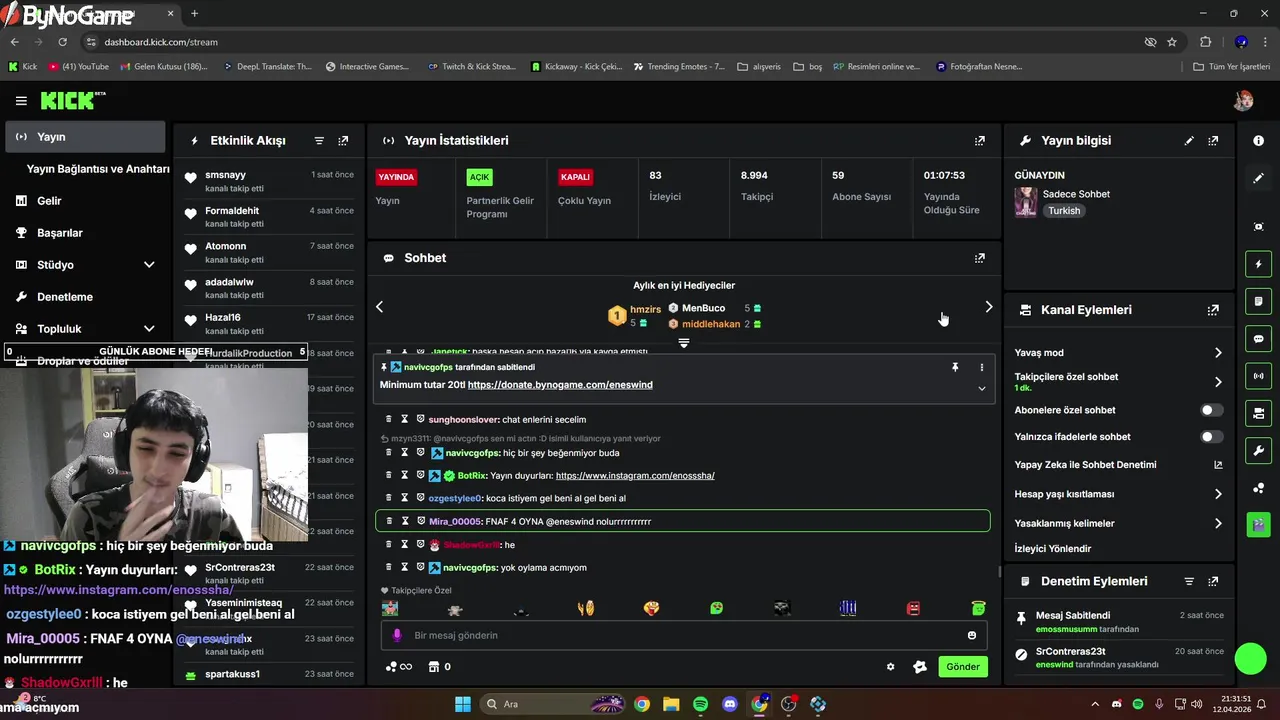Select the red face emote
Image resolution: width=1280 pixels, height=720 pixels.
pyautogui.click(x=913, y=608)
